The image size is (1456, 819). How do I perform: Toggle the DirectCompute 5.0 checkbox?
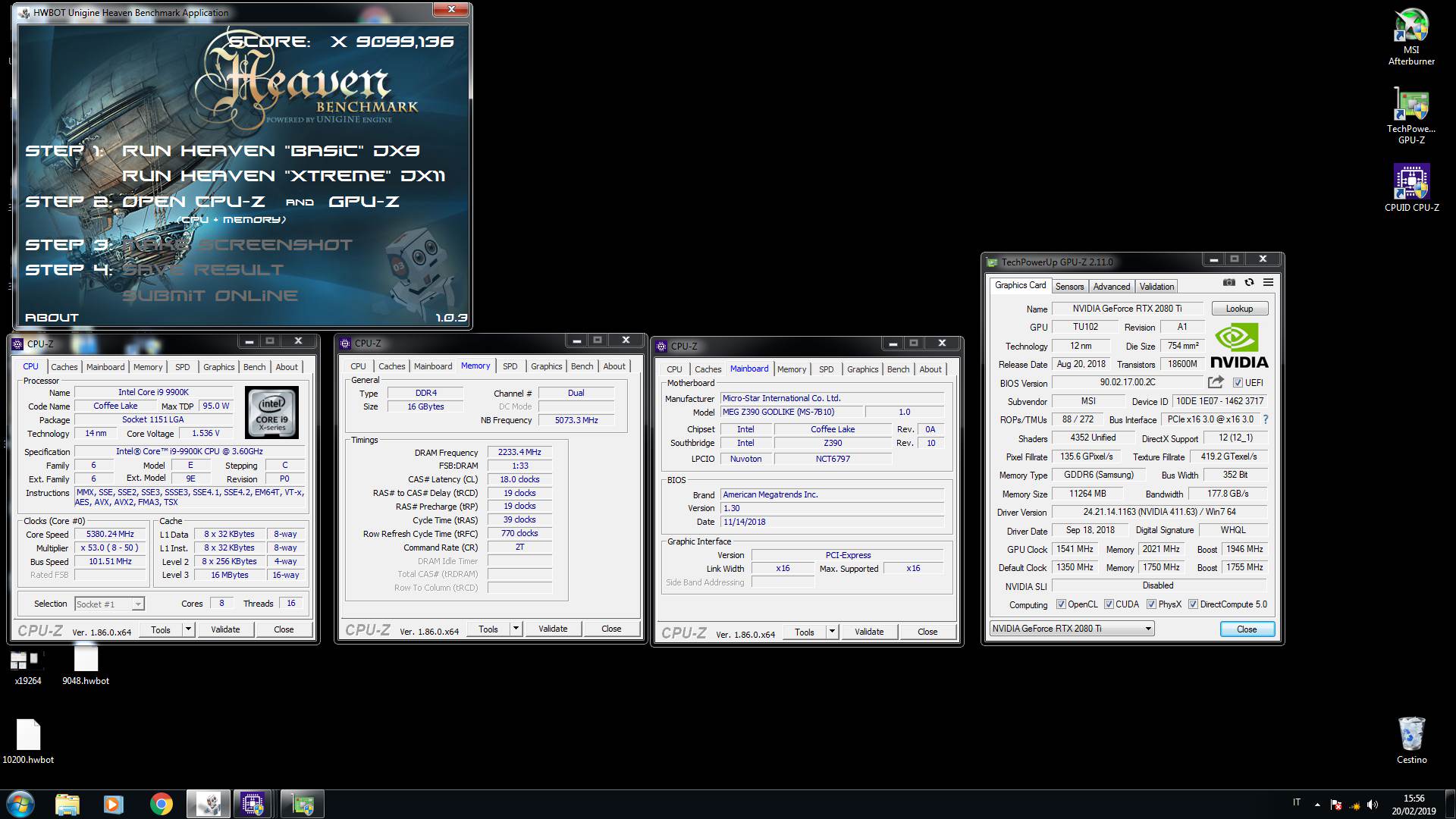coord(1194,604)
